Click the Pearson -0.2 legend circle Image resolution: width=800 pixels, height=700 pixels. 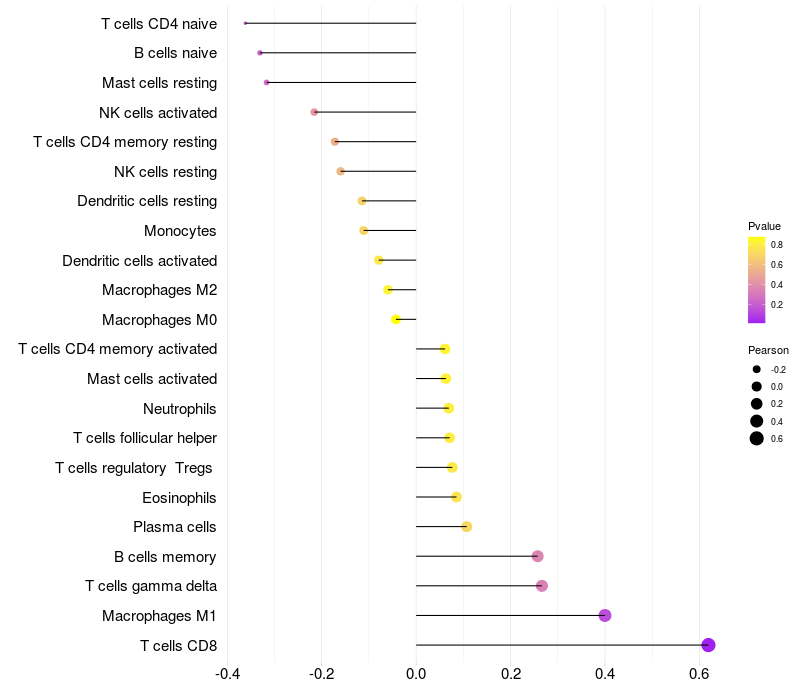(757, 369)
